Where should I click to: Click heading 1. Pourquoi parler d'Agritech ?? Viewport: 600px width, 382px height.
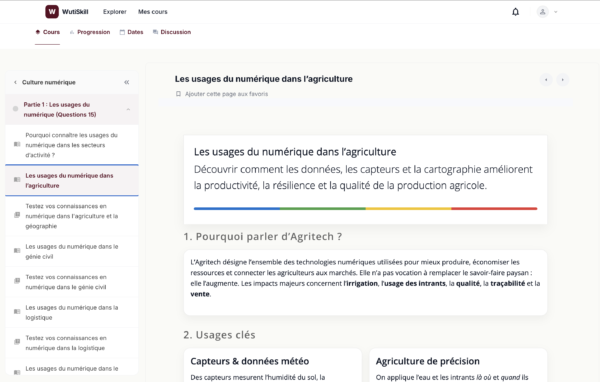coord(262,237)
